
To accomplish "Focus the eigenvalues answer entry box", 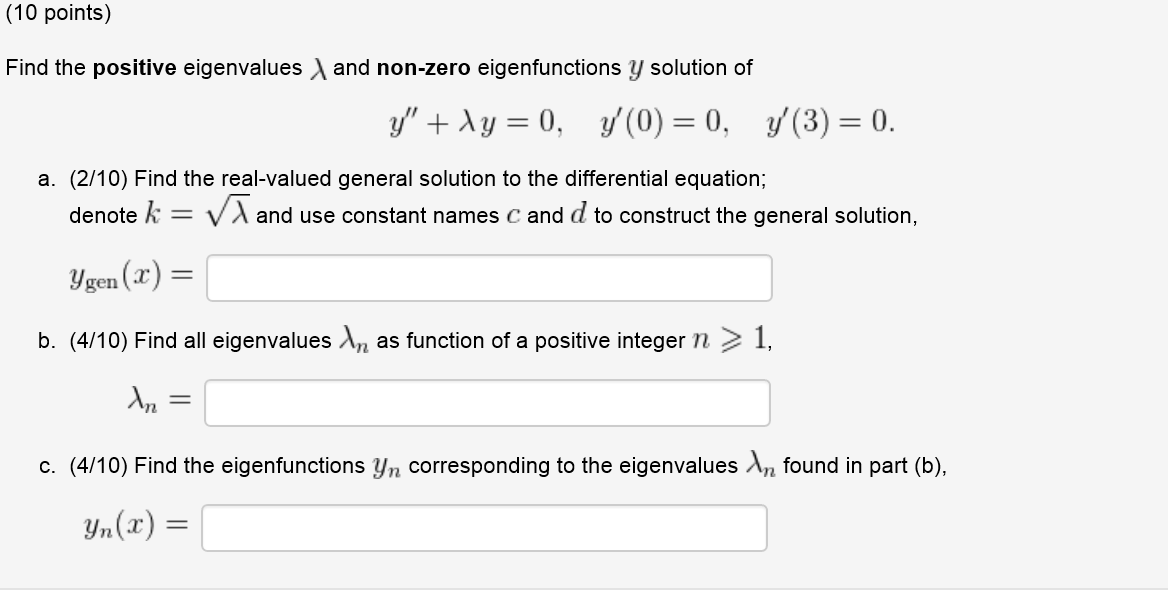I will [487, 402].
